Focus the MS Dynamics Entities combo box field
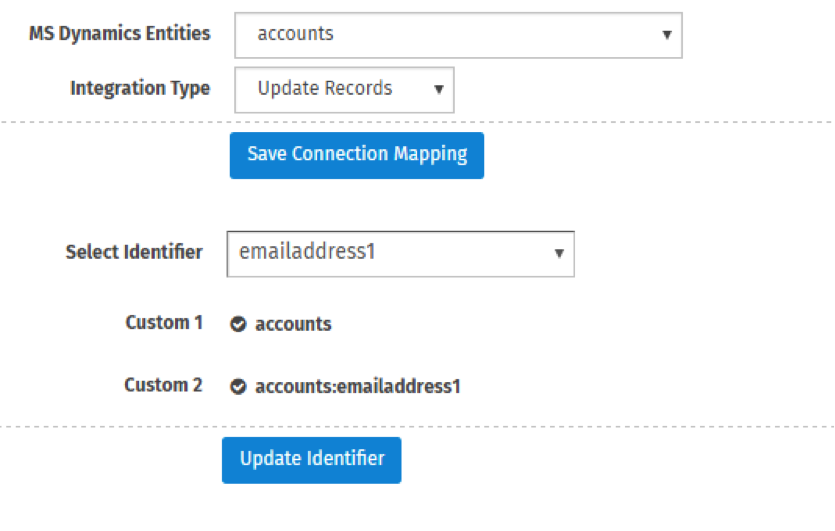This screenshot has width=835, height=531. [459, 35]
